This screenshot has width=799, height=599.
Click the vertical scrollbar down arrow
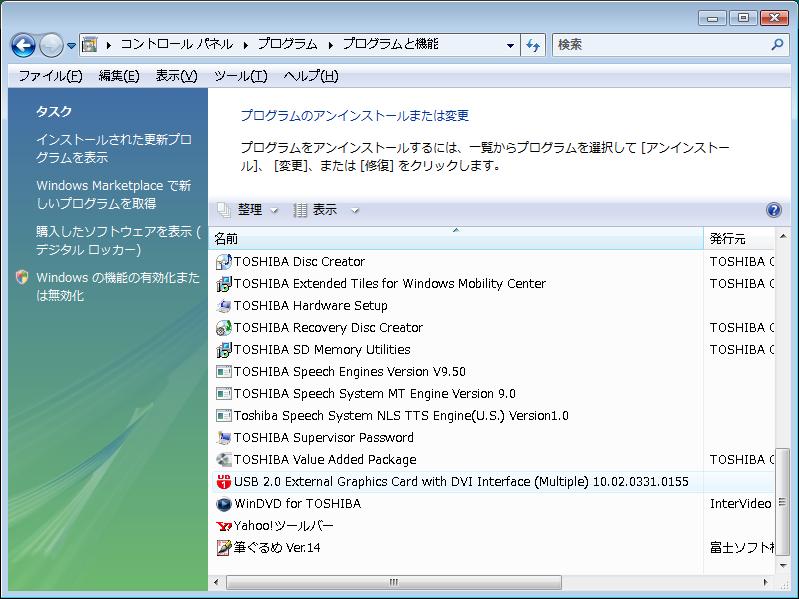coord(782,565)
